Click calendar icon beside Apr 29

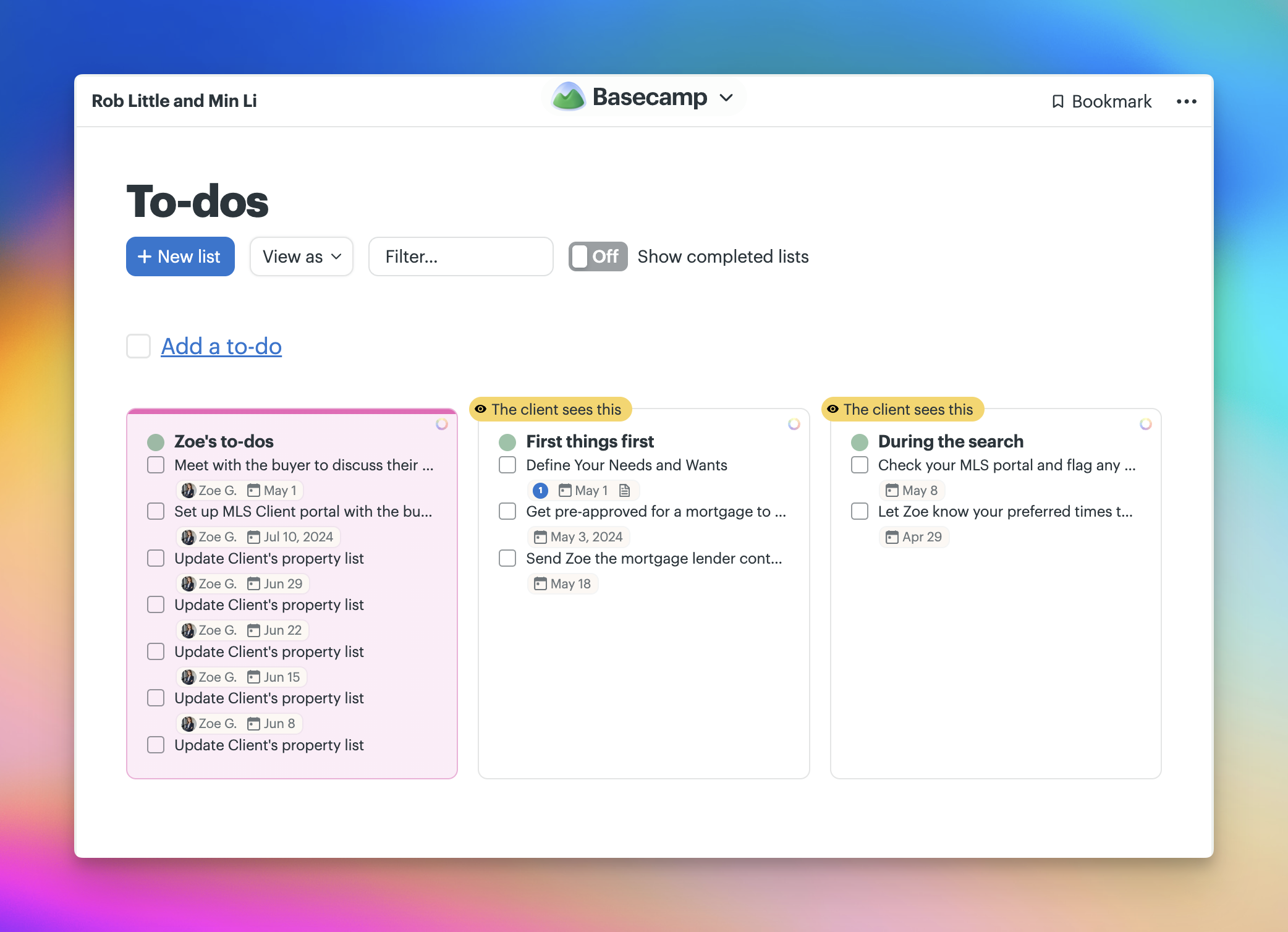892,537
